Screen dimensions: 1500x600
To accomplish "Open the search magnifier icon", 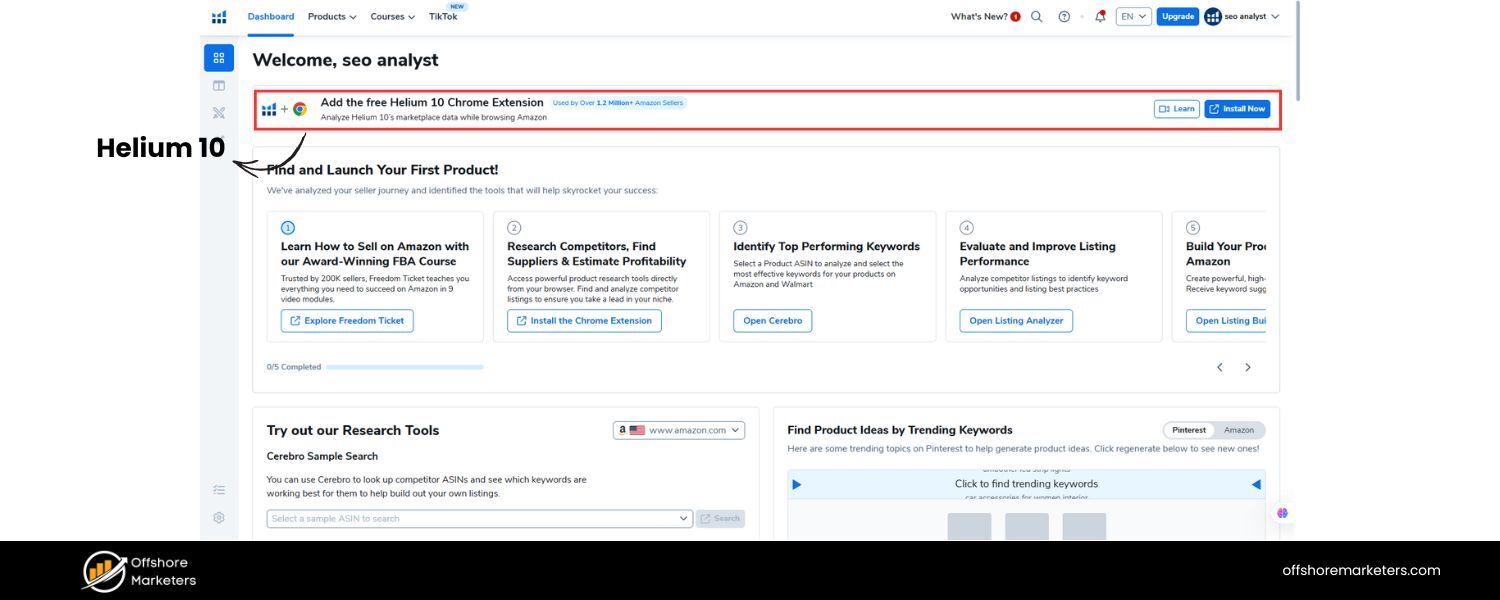I will pos(1037,17).
